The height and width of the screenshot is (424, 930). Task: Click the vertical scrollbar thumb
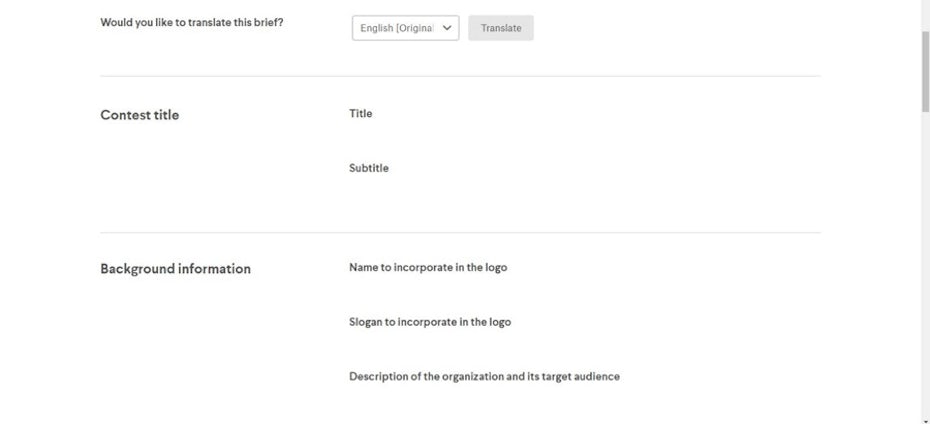click(x=925, y=70)
